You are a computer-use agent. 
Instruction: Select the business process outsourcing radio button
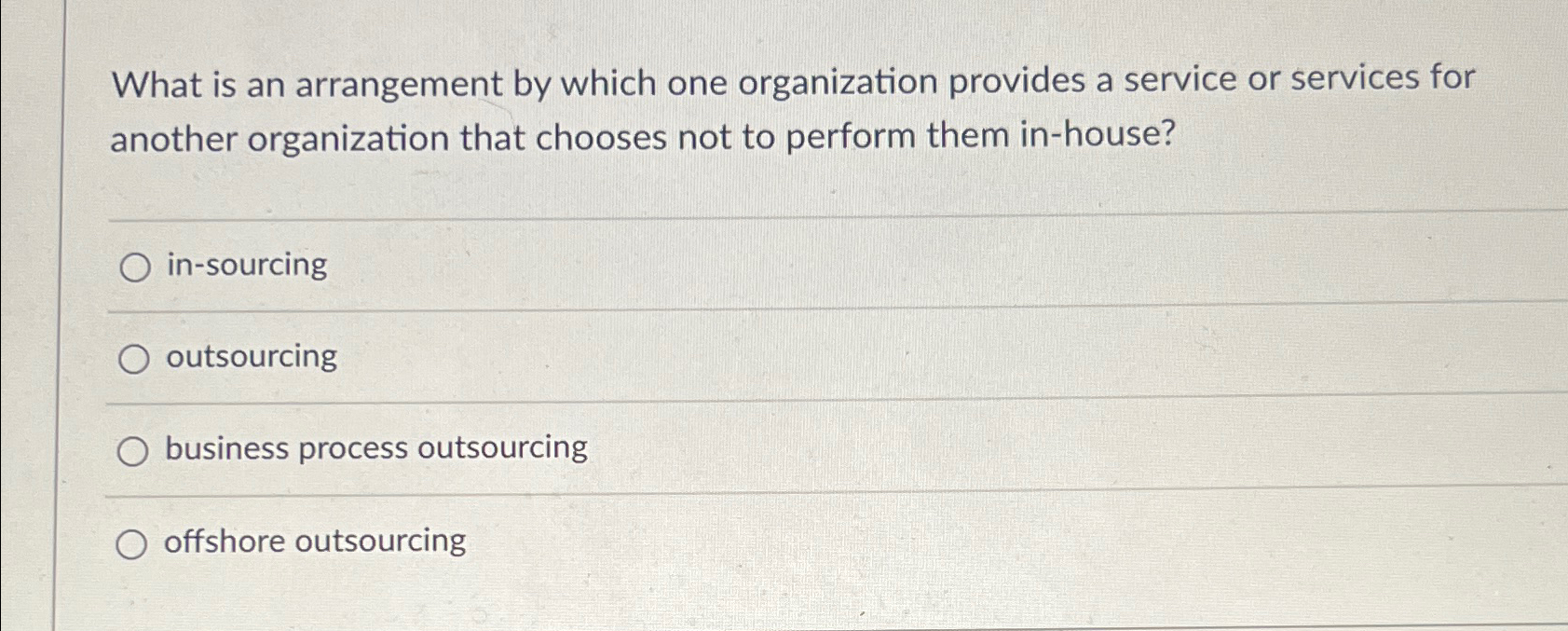click(x=135, y=450)
